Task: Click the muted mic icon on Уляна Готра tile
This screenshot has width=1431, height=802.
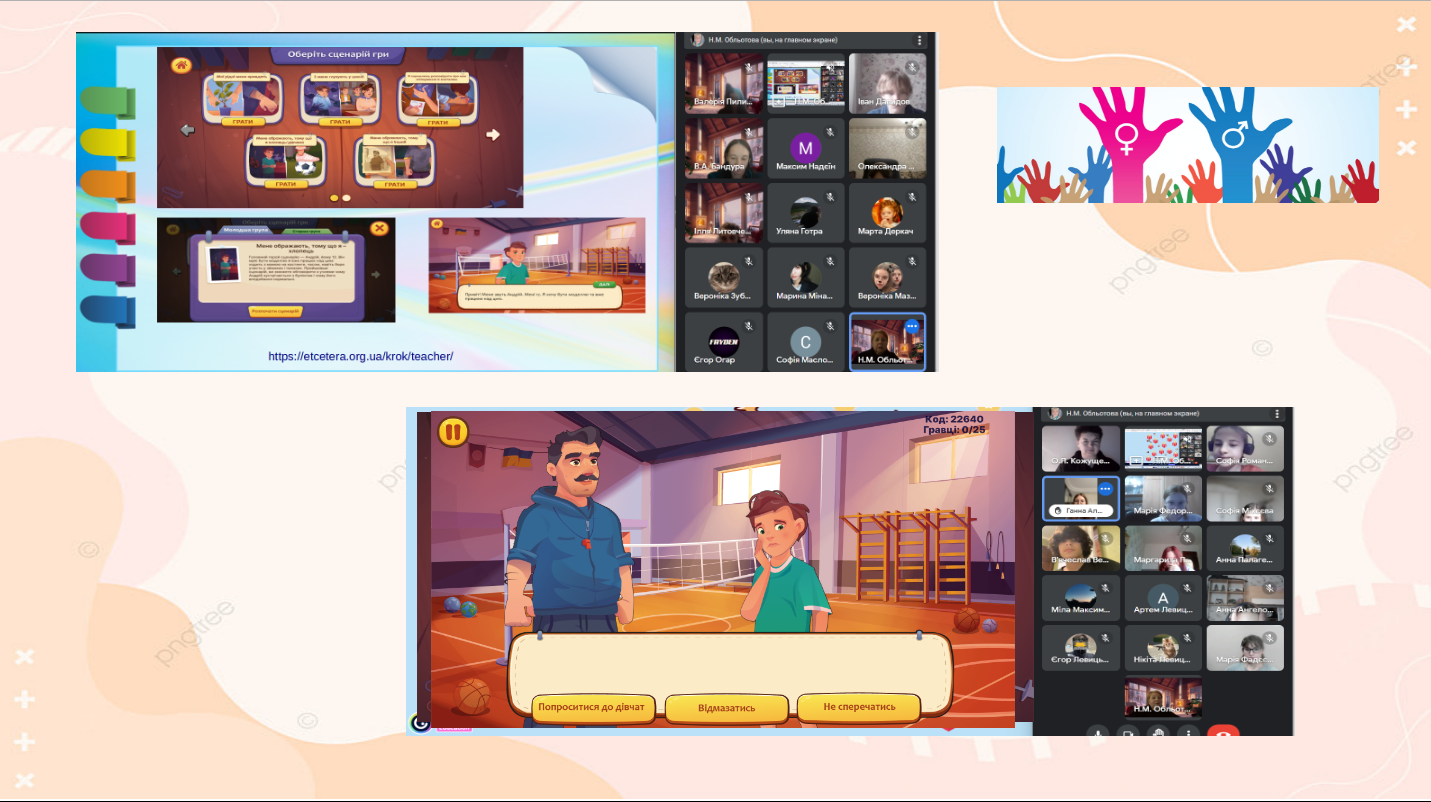Action: (830, 197)
